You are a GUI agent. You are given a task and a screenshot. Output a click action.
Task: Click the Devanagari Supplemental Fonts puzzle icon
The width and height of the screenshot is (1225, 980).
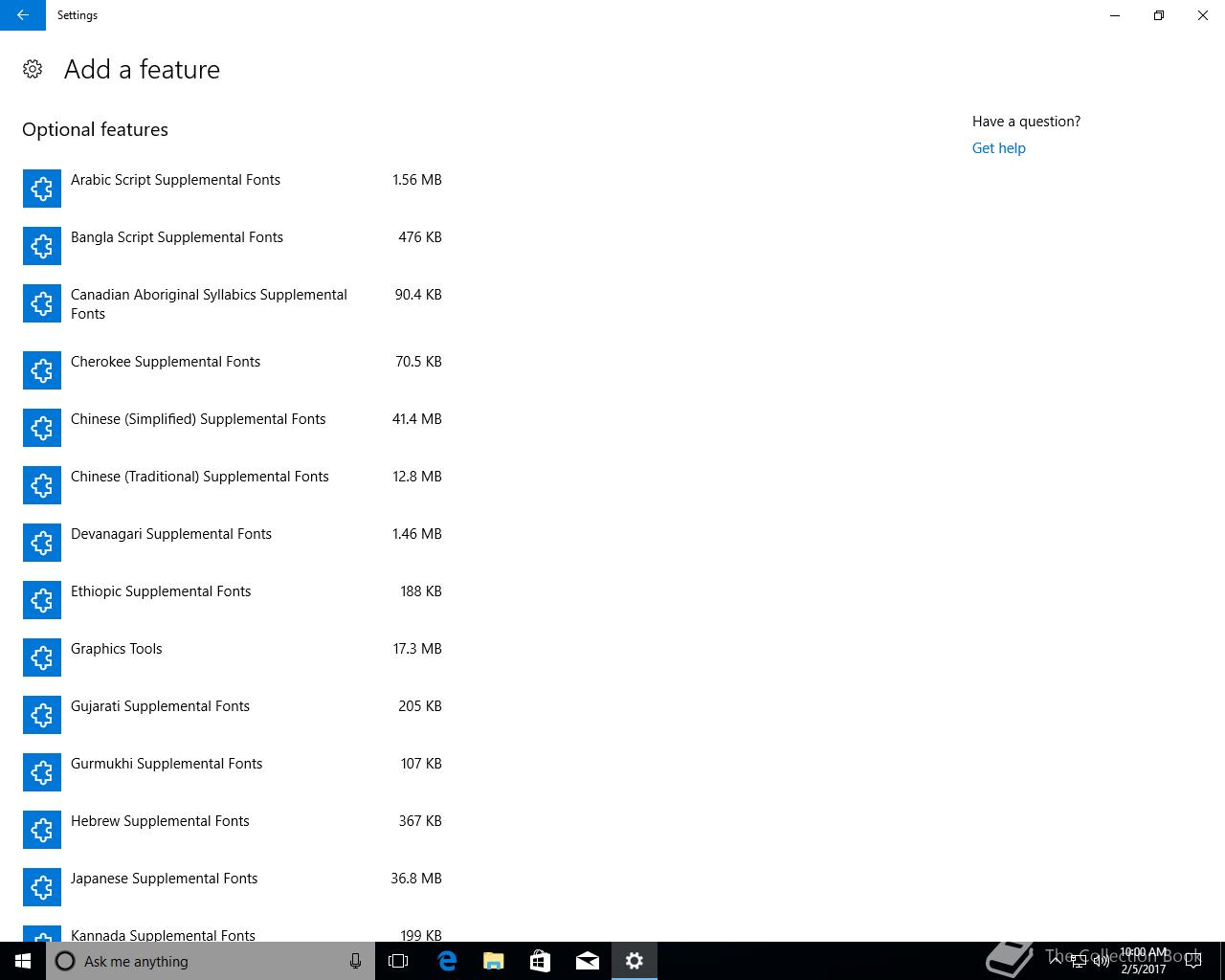point(42,543)
